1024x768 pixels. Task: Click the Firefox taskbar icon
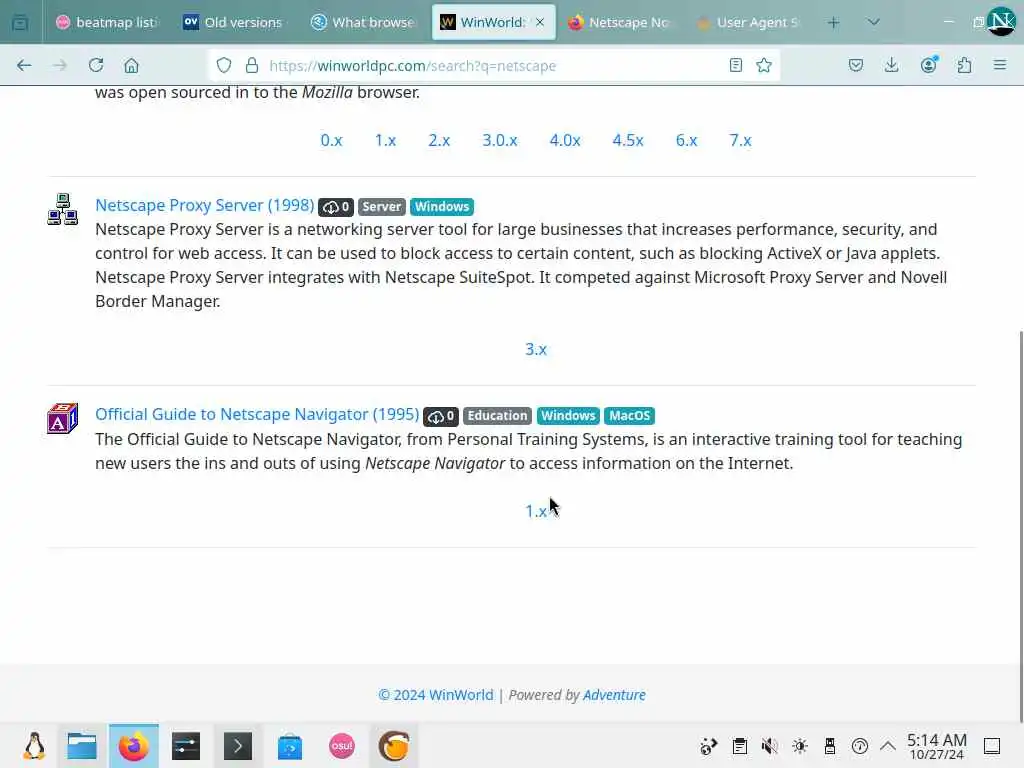tap(133, 746)
